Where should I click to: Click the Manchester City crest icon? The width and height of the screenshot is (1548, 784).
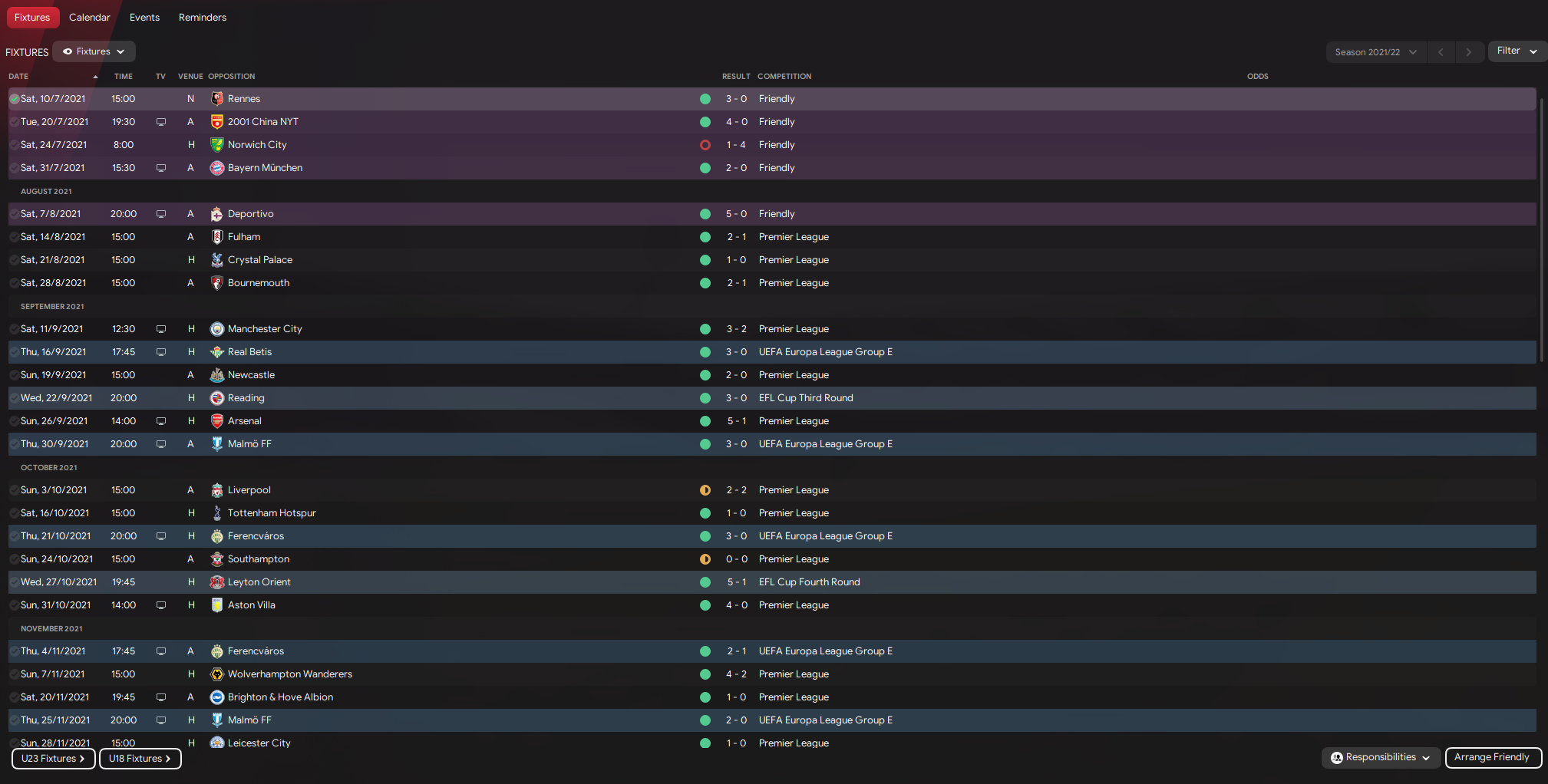coord(217,329)
